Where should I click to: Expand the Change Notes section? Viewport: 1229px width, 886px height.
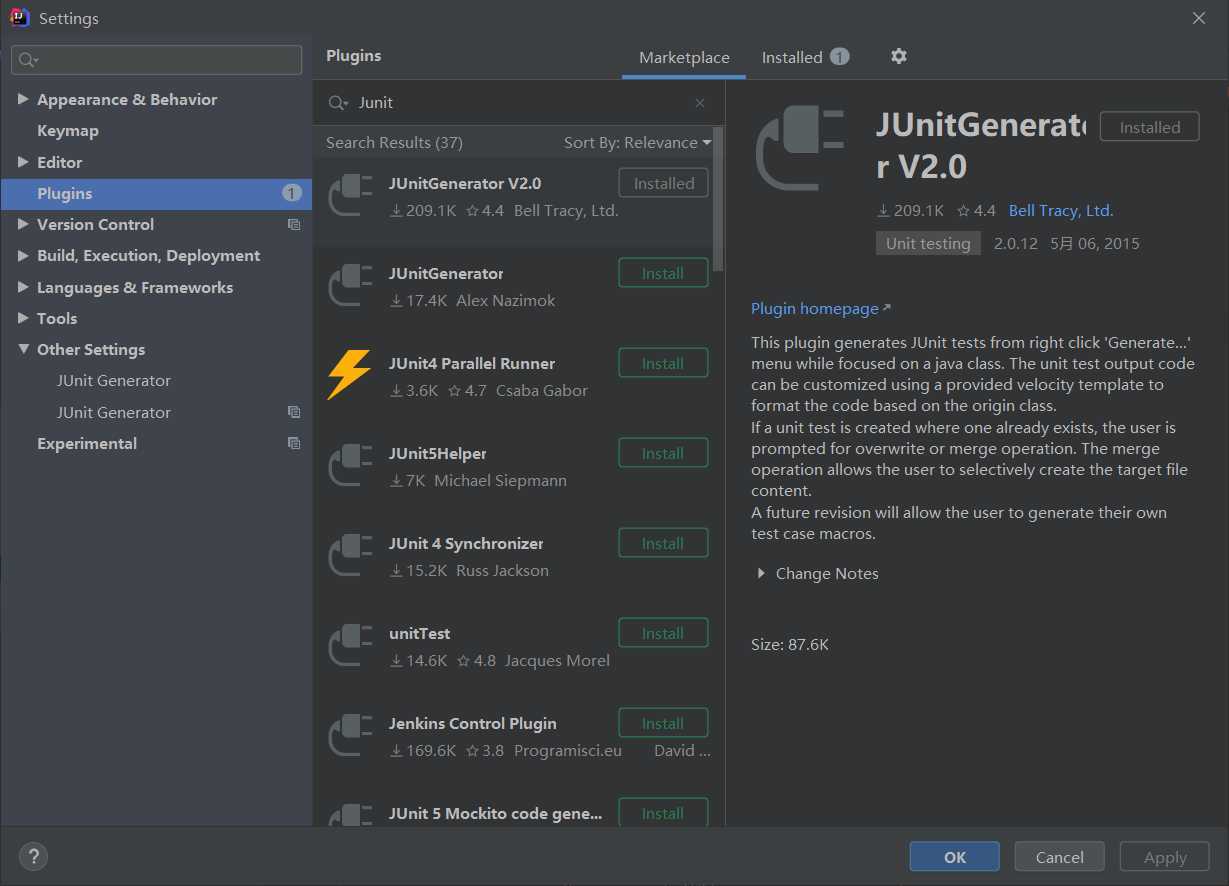[761, 574]
